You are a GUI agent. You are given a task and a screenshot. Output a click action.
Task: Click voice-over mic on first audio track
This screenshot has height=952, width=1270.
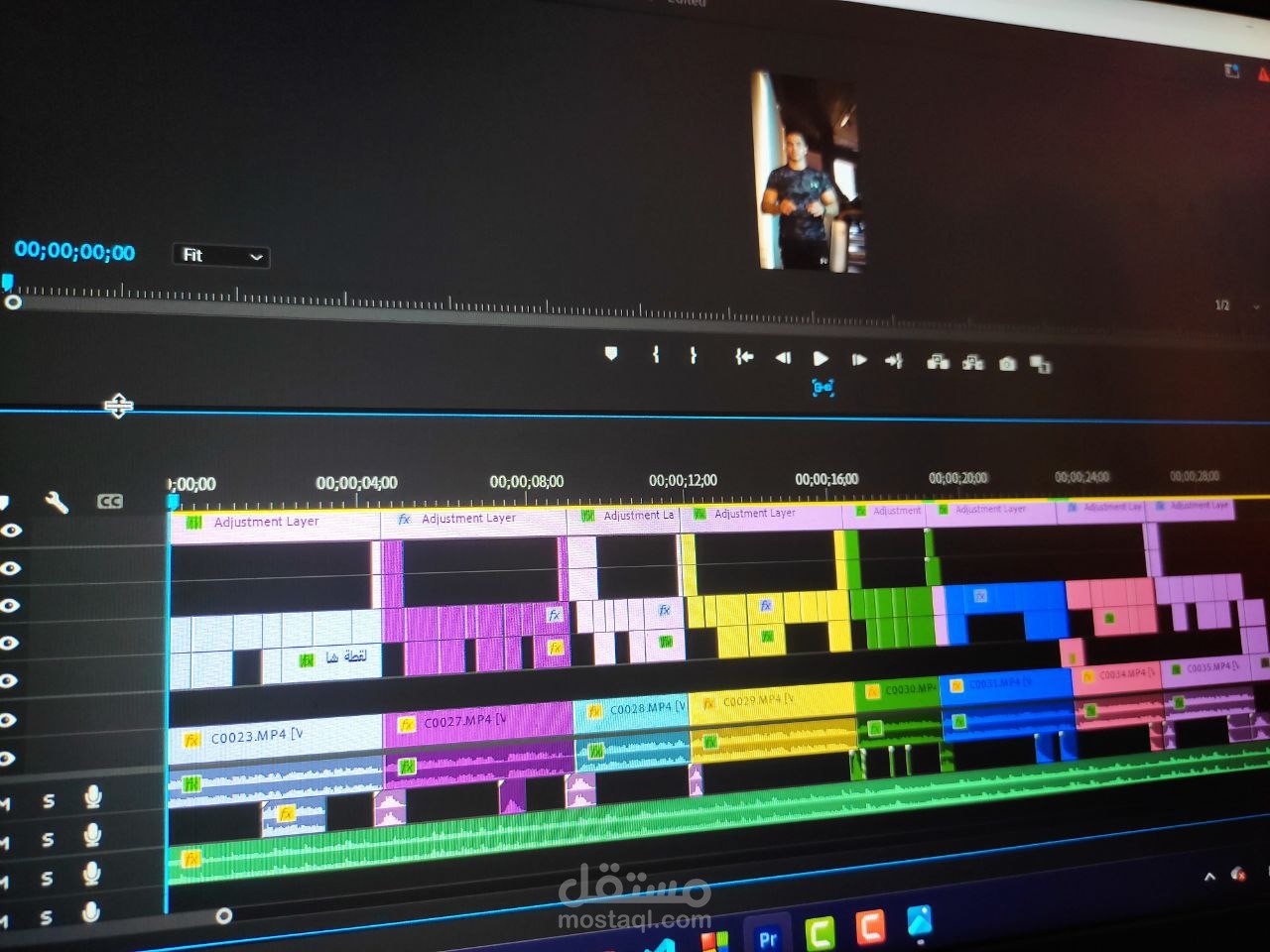pyautogui.click(x=93, y=795)
